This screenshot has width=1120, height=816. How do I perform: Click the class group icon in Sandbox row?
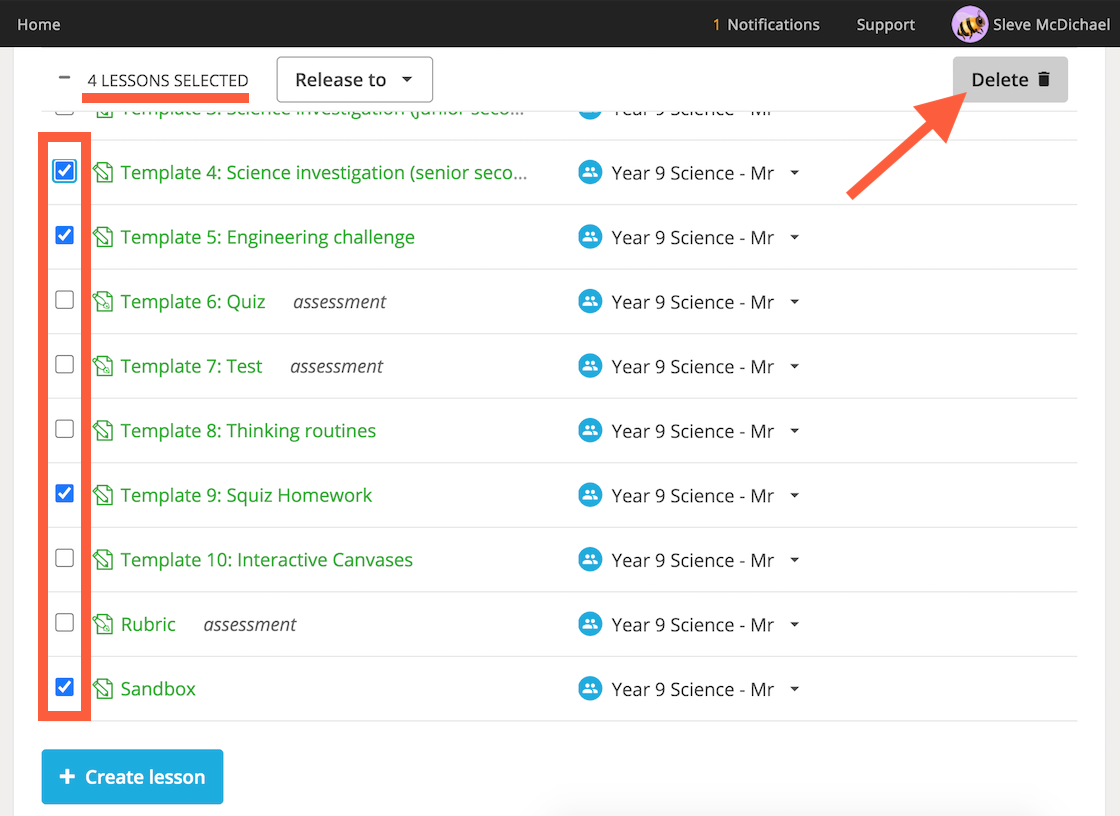tap(590, 689)
